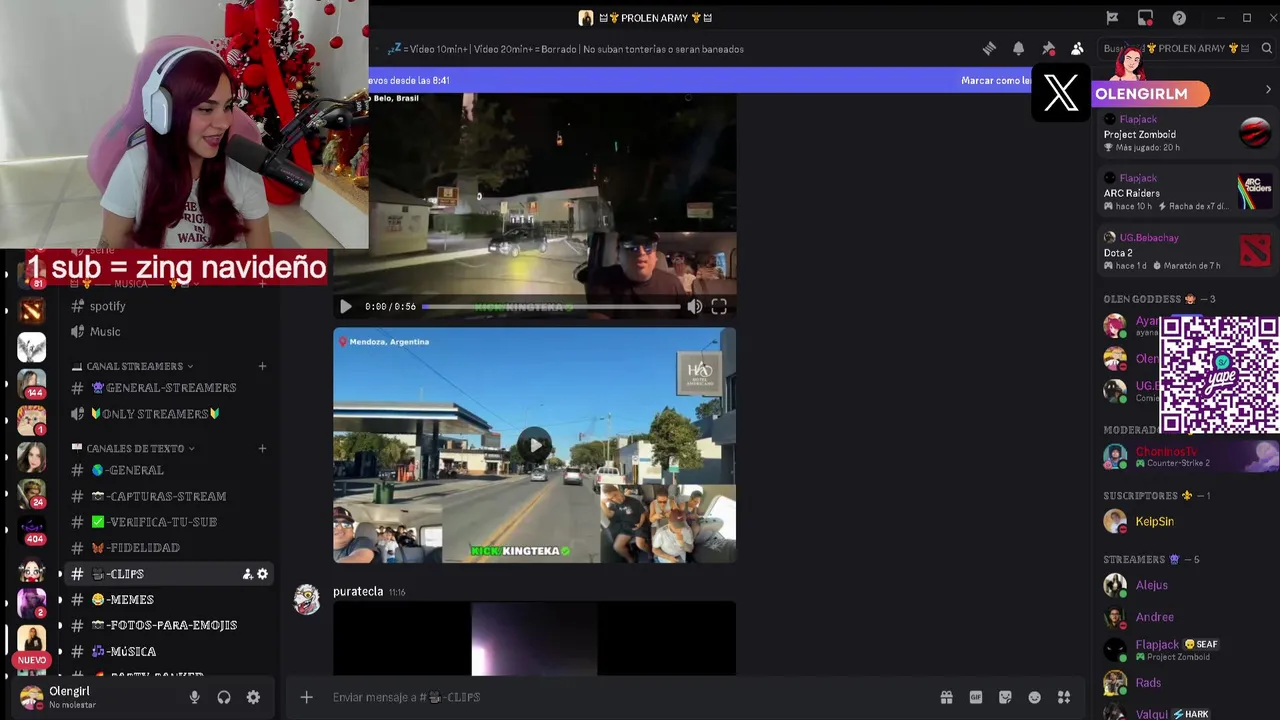Open the threads icon in channel header
Image resolution: width=1280 pixels, height=720 pixels.
coord(989,49)
